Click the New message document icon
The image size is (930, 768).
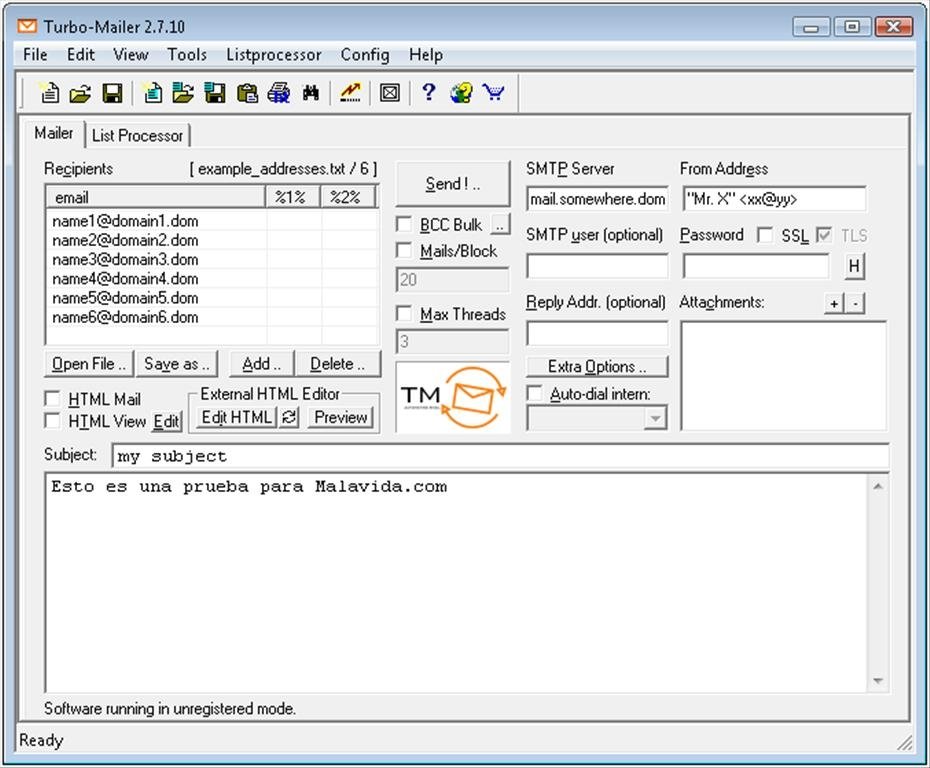pyautogui.click(x=49, y=93)
